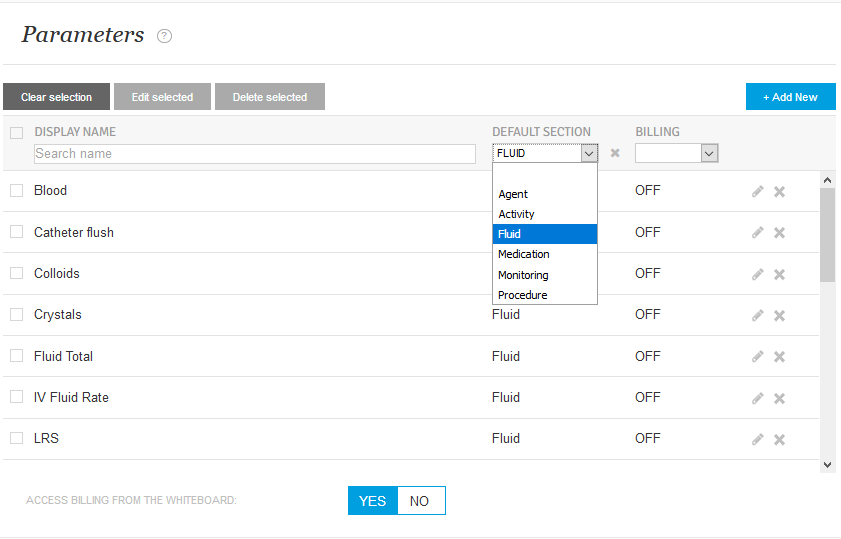Tick the select-all checkbox in header
This screenshot has width=841, height=539.
[x=17, y=133]
